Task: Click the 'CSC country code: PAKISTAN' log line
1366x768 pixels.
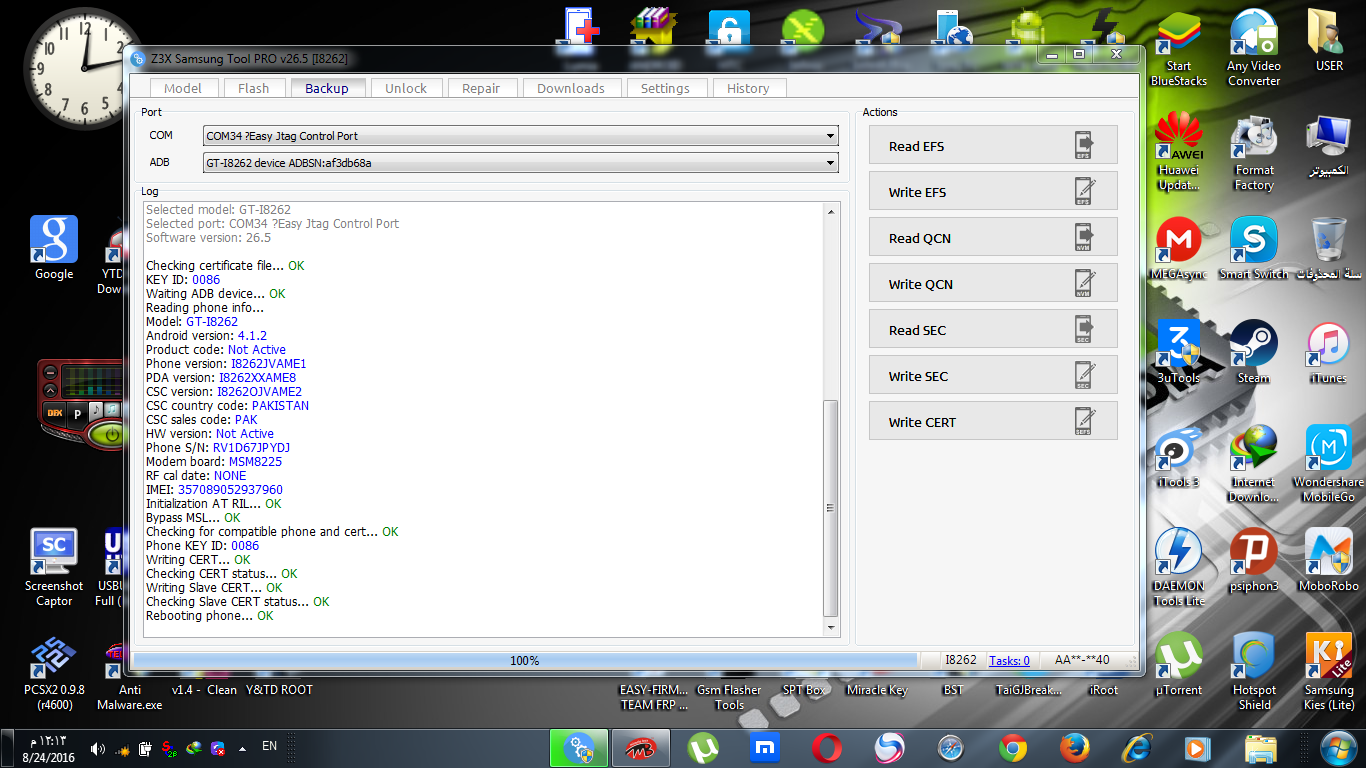Action: pos(227,406)
